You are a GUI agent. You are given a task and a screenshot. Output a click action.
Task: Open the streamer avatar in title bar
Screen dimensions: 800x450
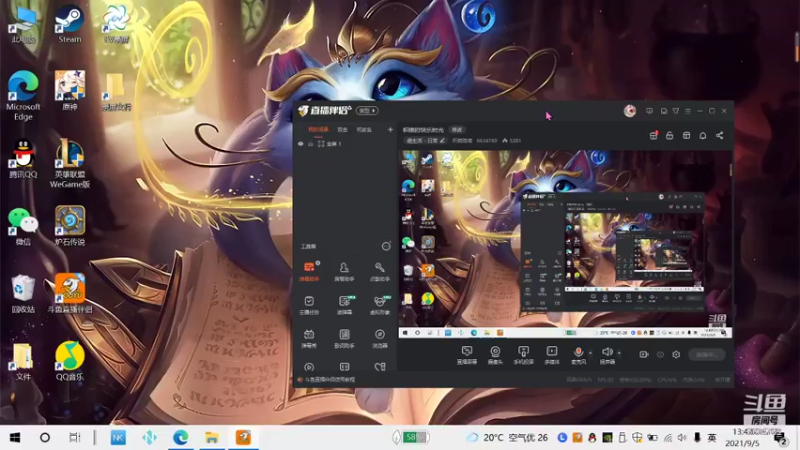pos(630,111)
